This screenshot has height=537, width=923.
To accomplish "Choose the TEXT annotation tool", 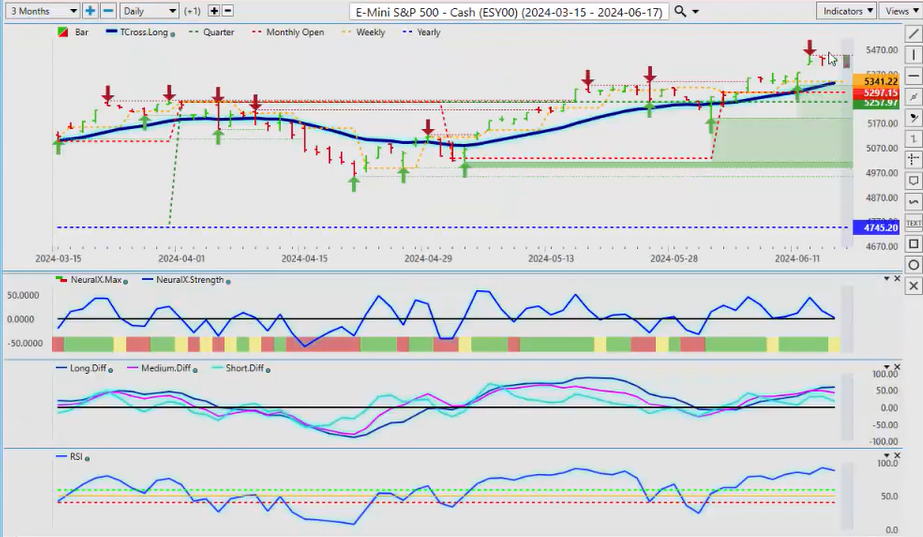I will (913, 222).
